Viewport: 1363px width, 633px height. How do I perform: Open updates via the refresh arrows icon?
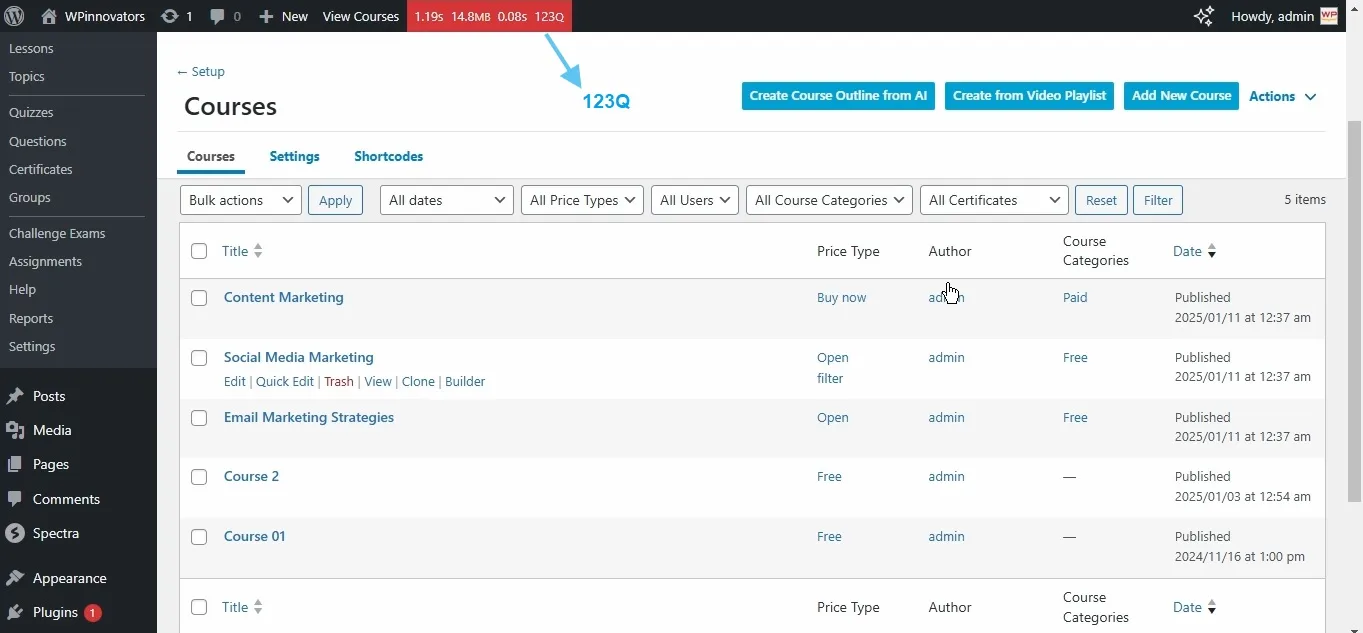[x=172, y=16]
